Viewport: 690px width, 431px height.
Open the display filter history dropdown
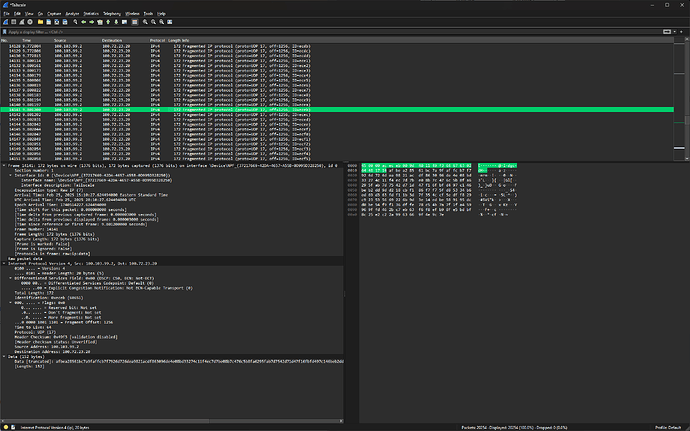click(675, 32)
